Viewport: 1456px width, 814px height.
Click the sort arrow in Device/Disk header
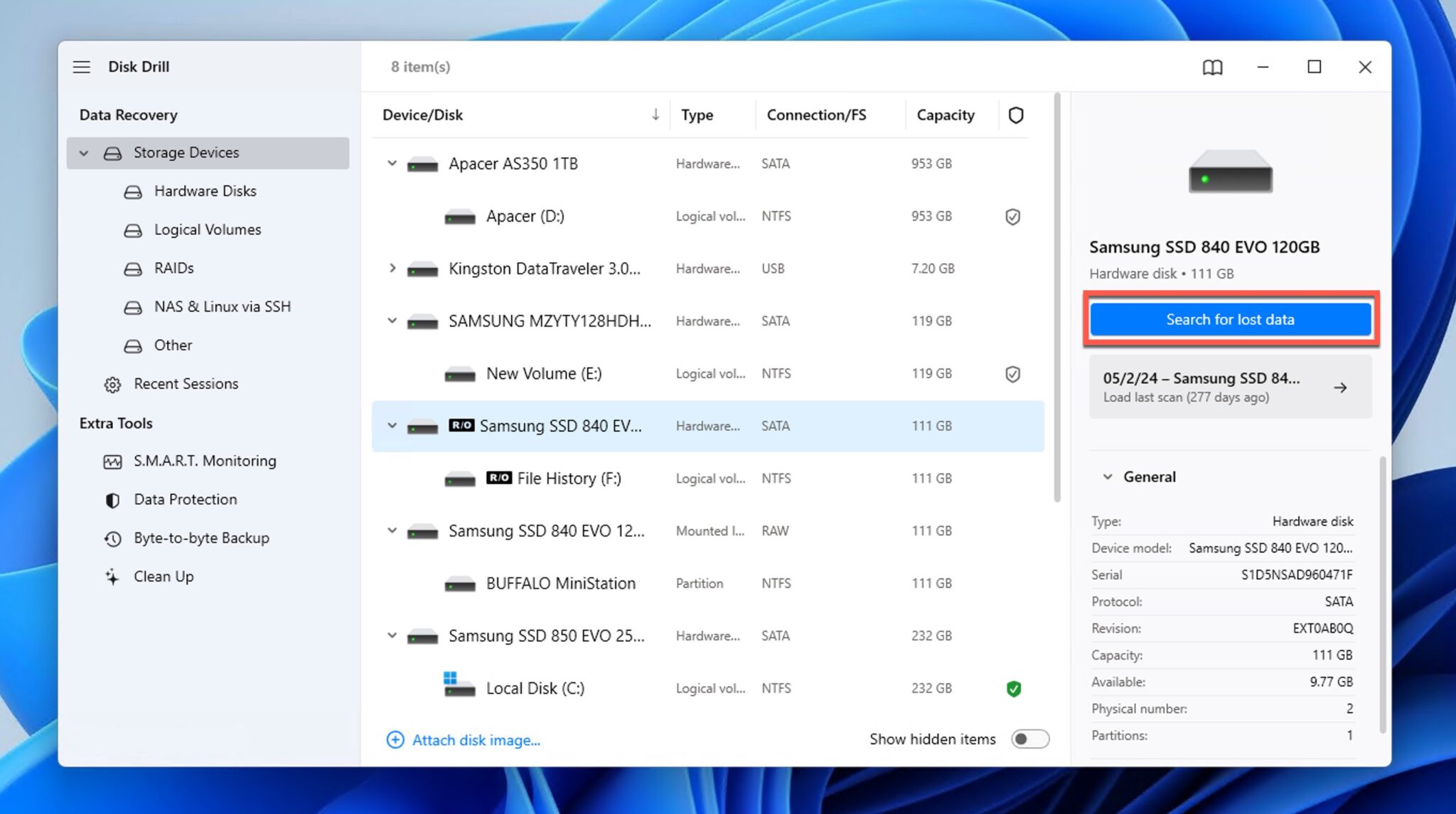point(655,115)
